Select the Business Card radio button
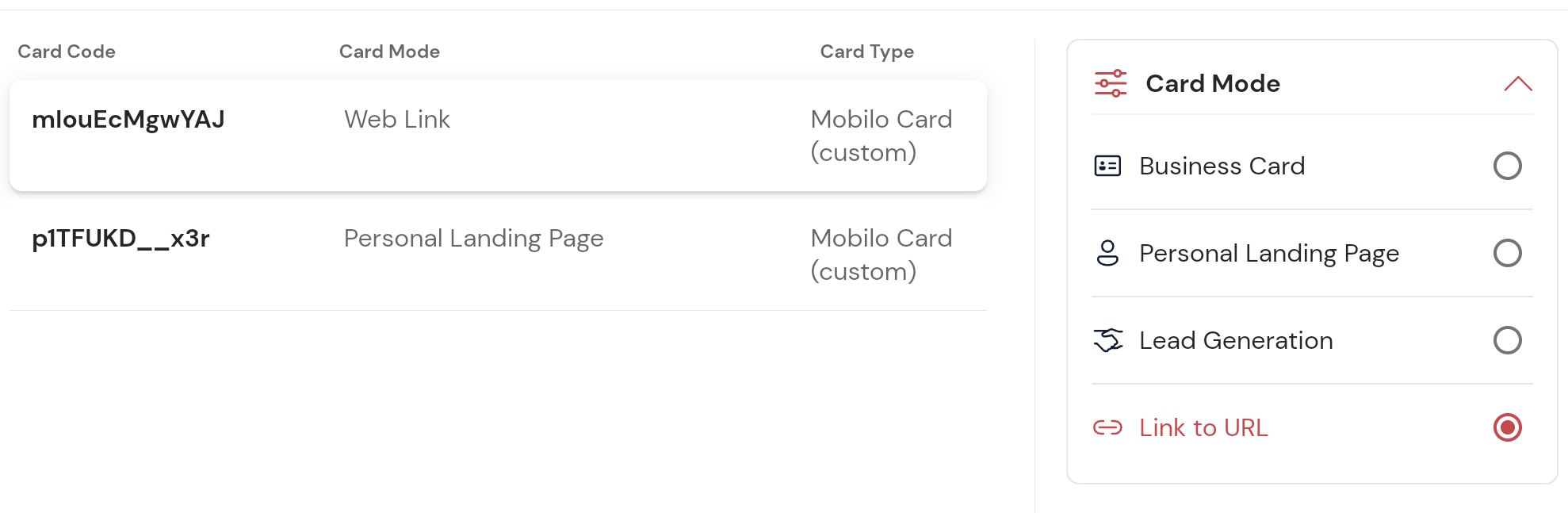Viewport: 1568px width, 513px height. click(x=1507, y=166)
